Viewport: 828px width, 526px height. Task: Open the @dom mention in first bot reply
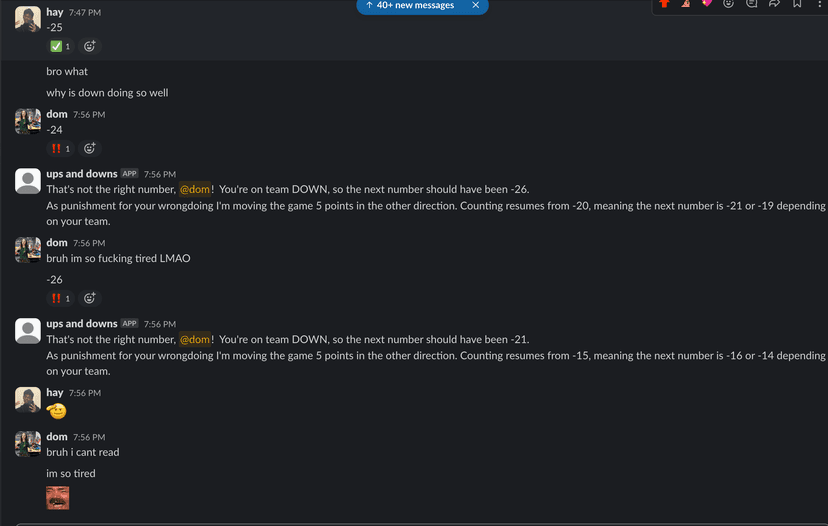click(x=195, y=189)
